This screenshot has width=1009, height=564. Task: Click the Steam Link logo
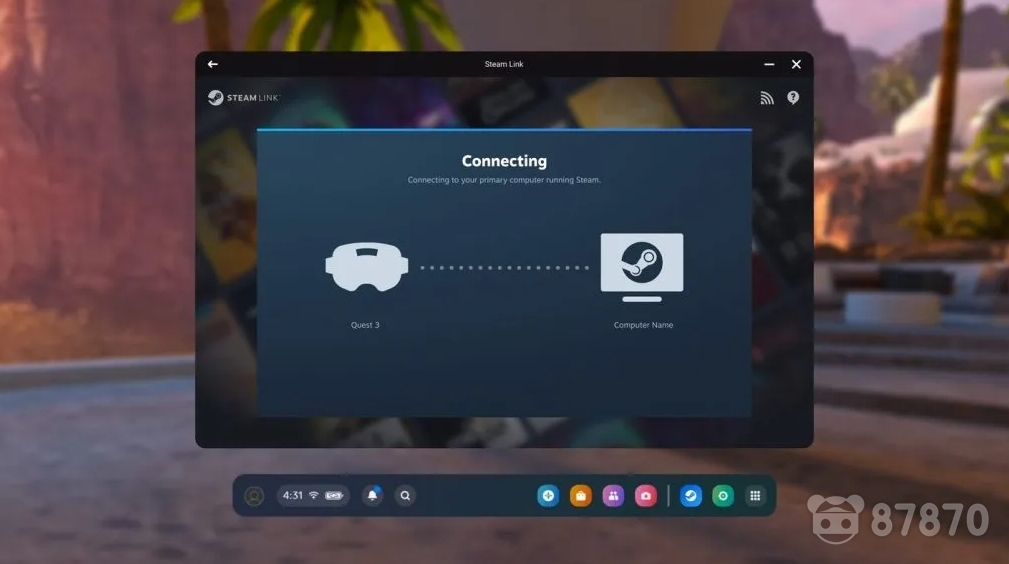pyautogui.click(x=243, y=97)
